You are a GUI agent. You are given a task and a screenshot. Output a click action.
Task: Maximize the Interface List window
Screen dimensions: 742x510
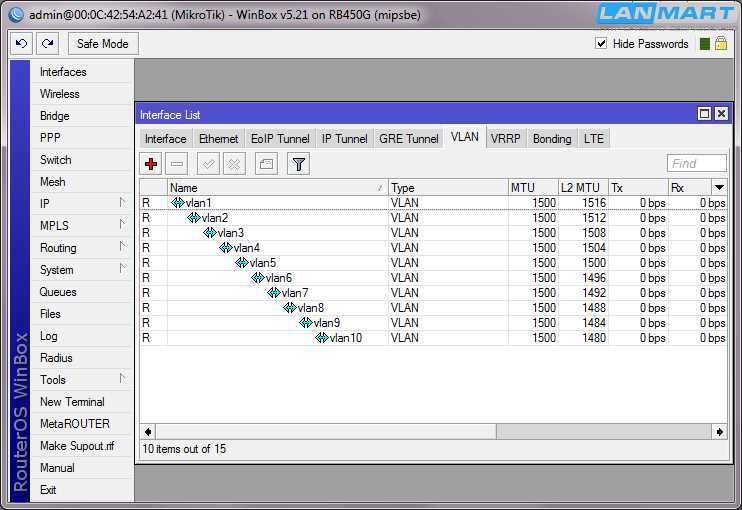(x=704, y=114)
